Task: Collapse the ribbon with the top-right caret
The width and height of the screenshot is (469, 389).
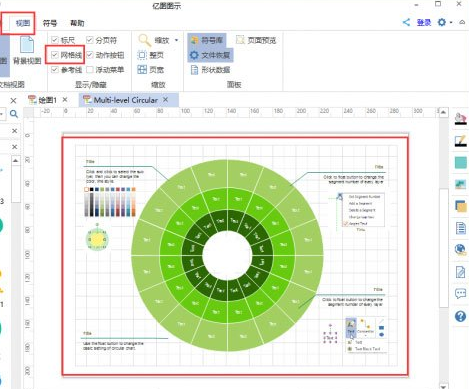Action: (x=462, y=22)
